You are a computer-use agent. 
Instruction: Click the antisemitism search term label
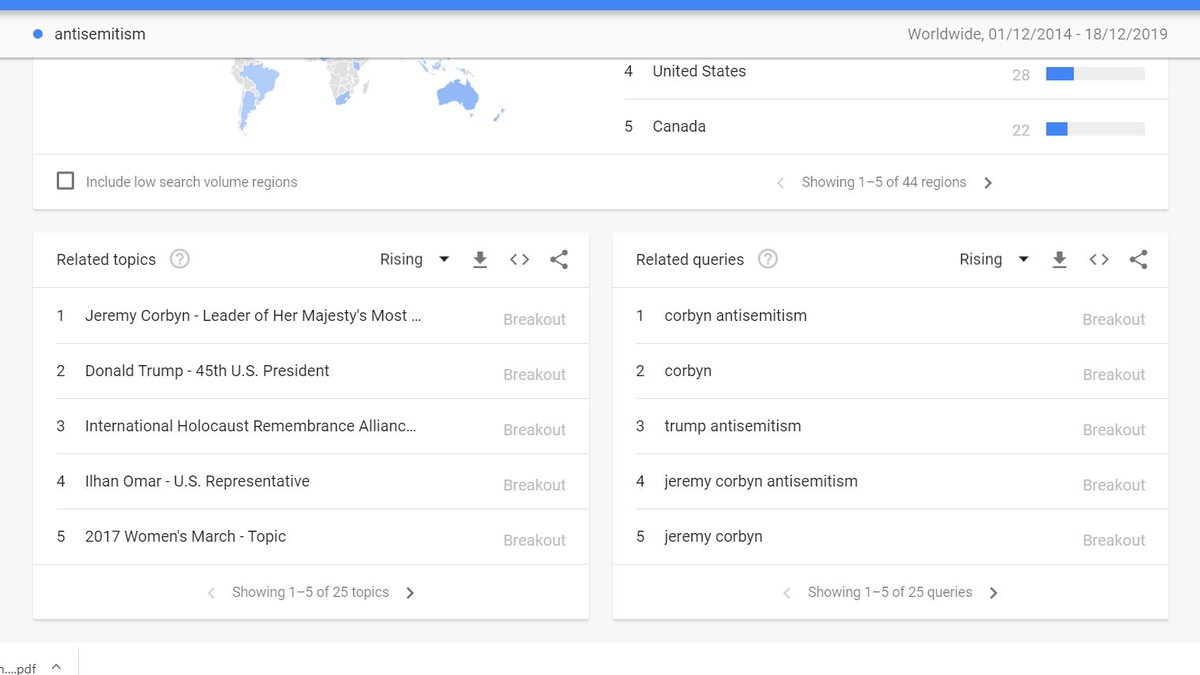point(100,34)
